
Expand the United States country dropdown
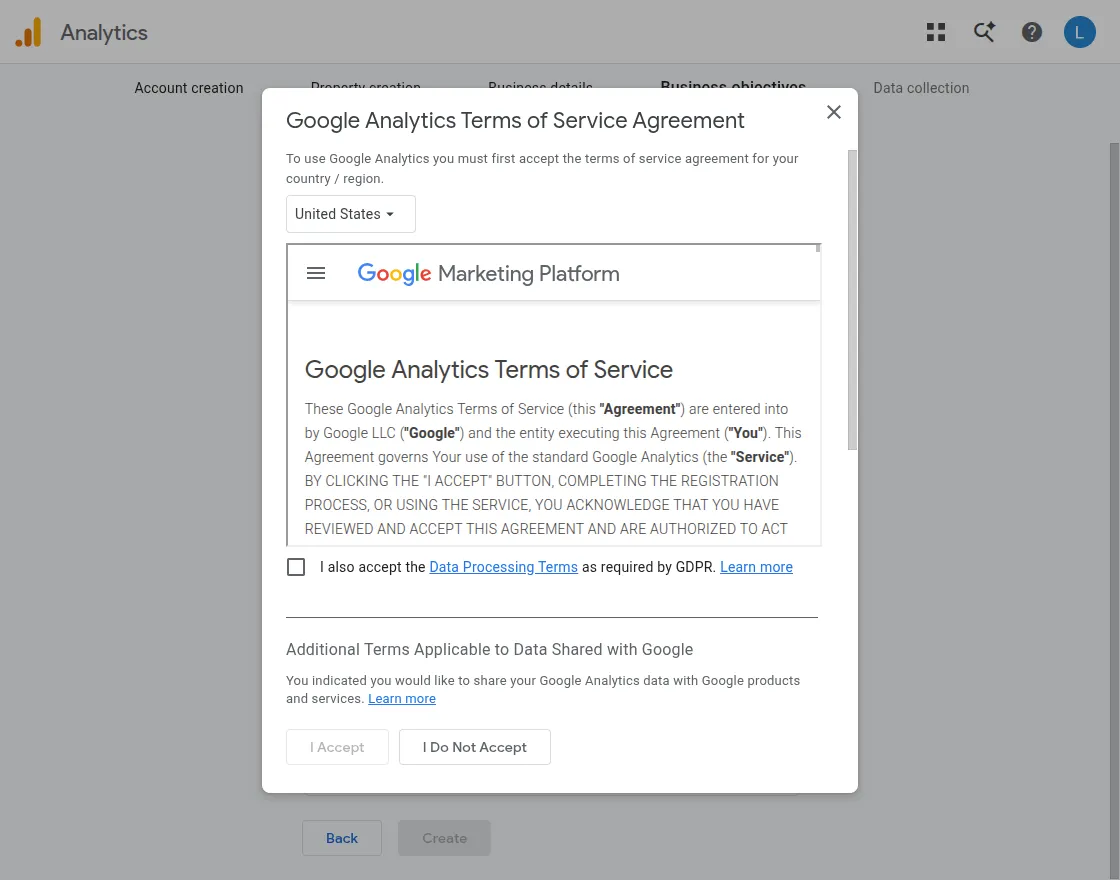tap(351, 214)
